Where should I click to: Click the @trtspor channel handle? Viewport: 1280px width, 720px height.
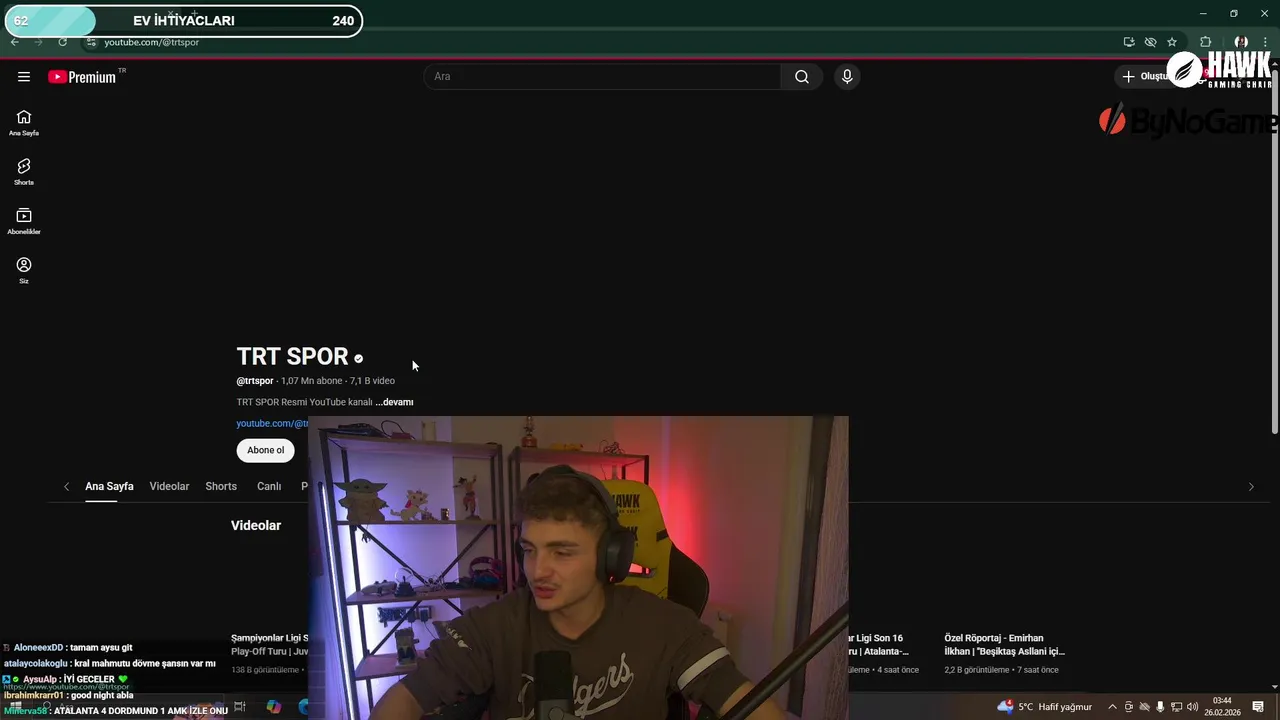[255, 381]
